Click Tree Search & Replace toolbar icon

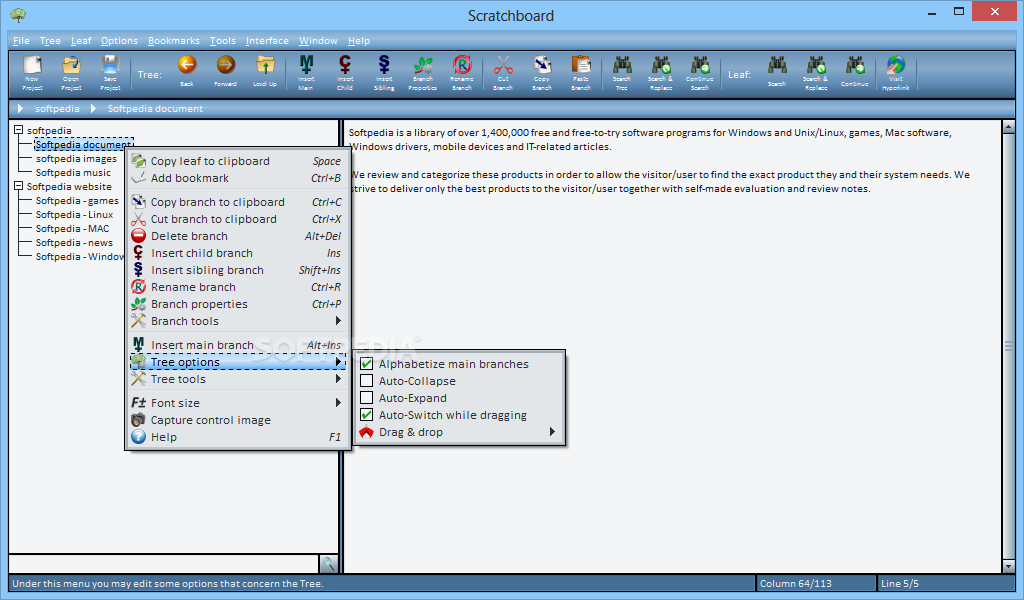[x=661, y=72]
